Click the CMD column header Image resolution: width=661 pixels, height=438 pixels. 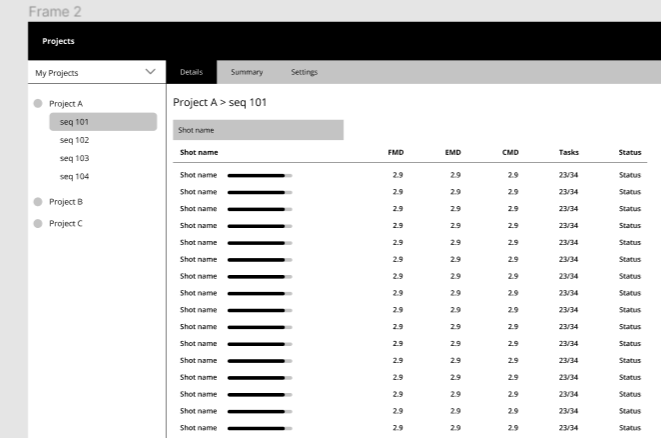[510, 152]
